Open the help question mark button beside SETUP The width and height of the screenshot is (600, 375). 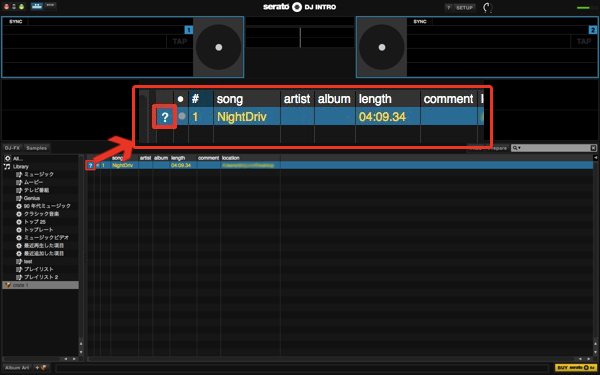tap(448, 7)
